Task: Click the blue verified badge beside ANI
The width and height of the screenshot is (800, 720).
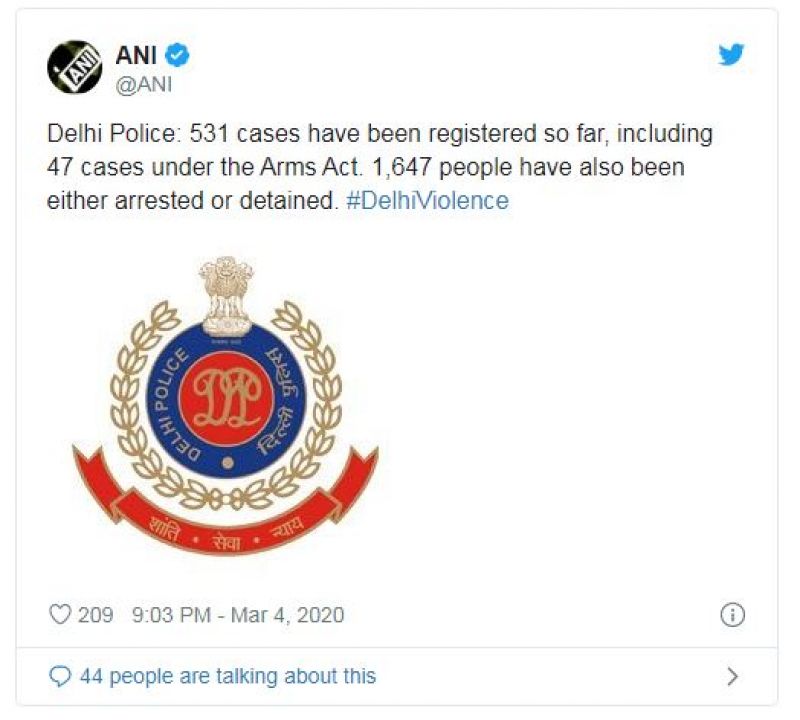Action: [178, 55]
